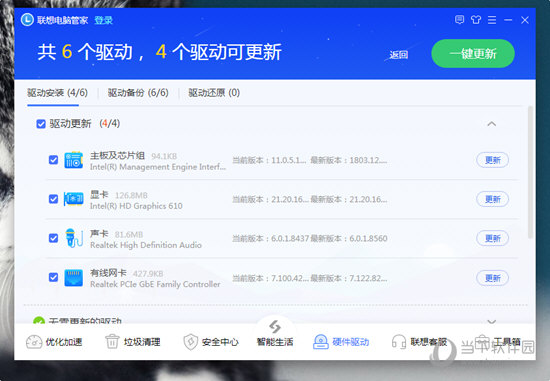Image resolution: width=550 pixels, height=381 pixels.
Task: Expand the 无需更新的驱动 section chevron
Action: click(492, 321)
